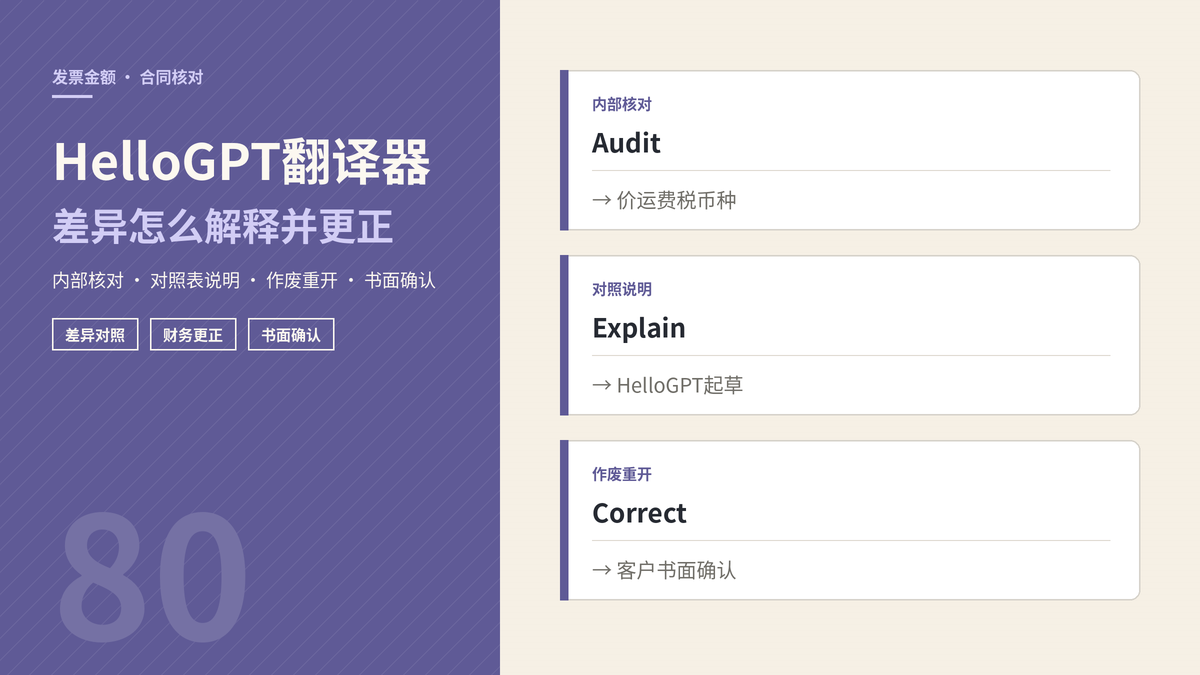Screen dimensions: 1200x675
Task: Click the 书面确认 tag button
Action: coord(291,335)
